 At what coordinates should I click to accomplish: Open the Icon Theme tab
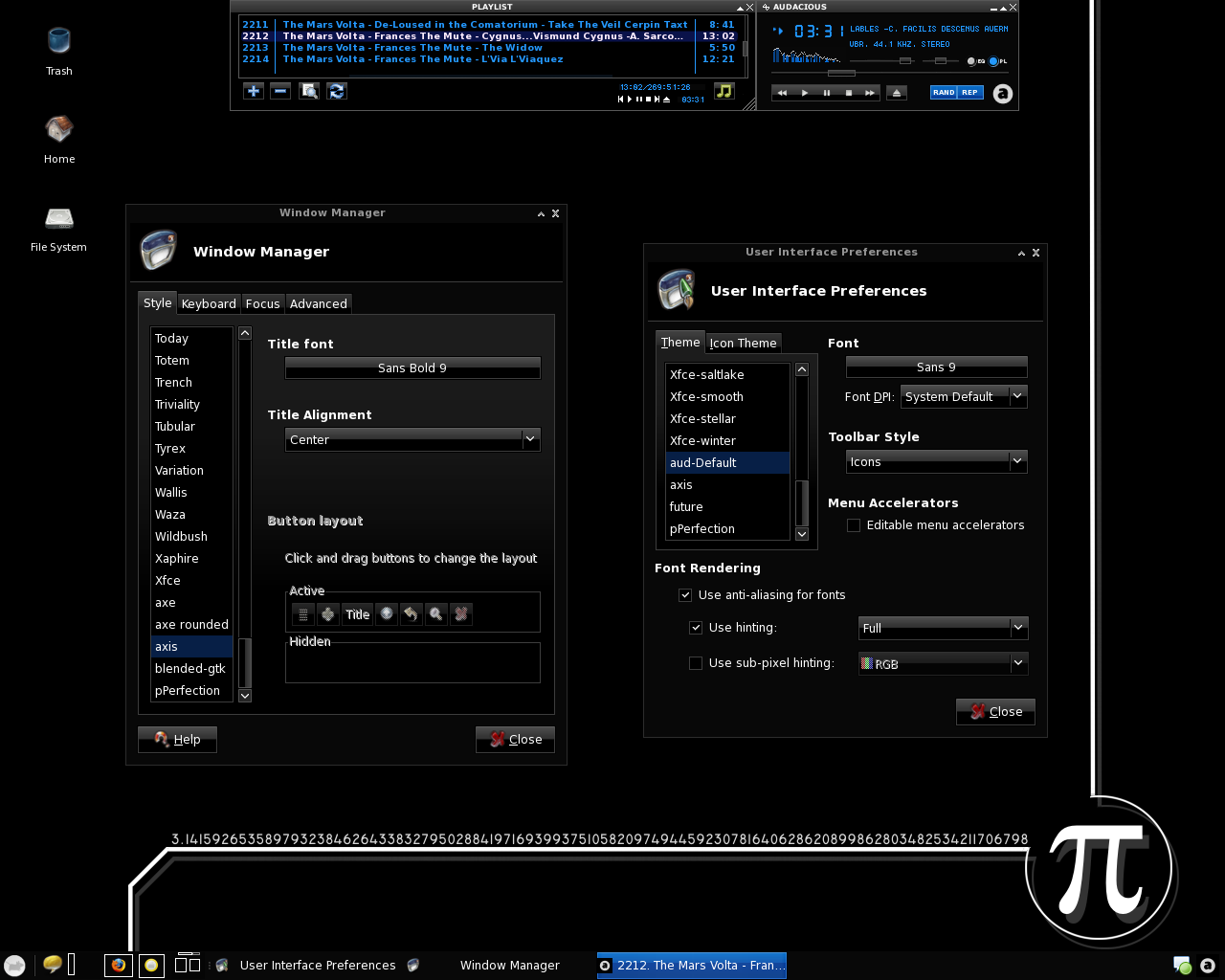click(743, 343)
